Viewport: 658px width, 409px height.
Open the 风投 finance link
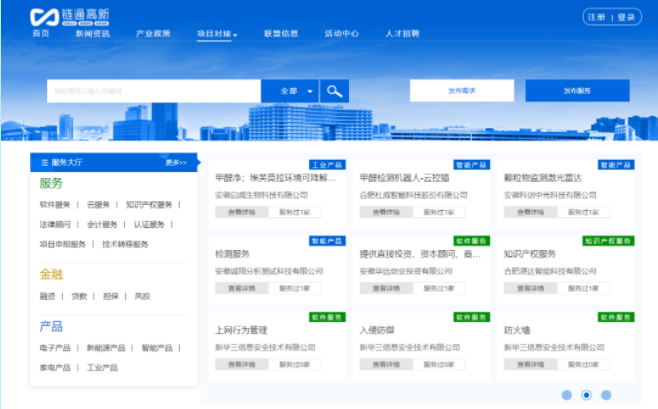pos(142,296)
